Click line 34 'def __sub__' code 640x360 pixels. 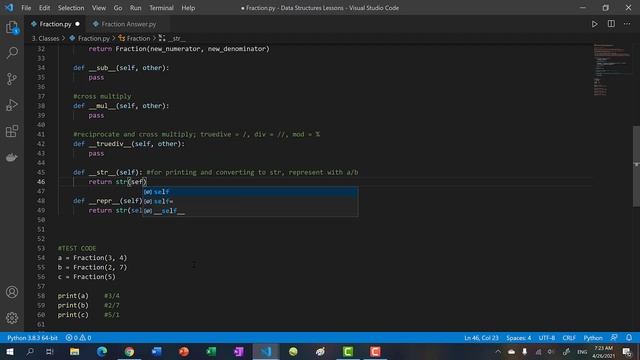pos(121,68)
